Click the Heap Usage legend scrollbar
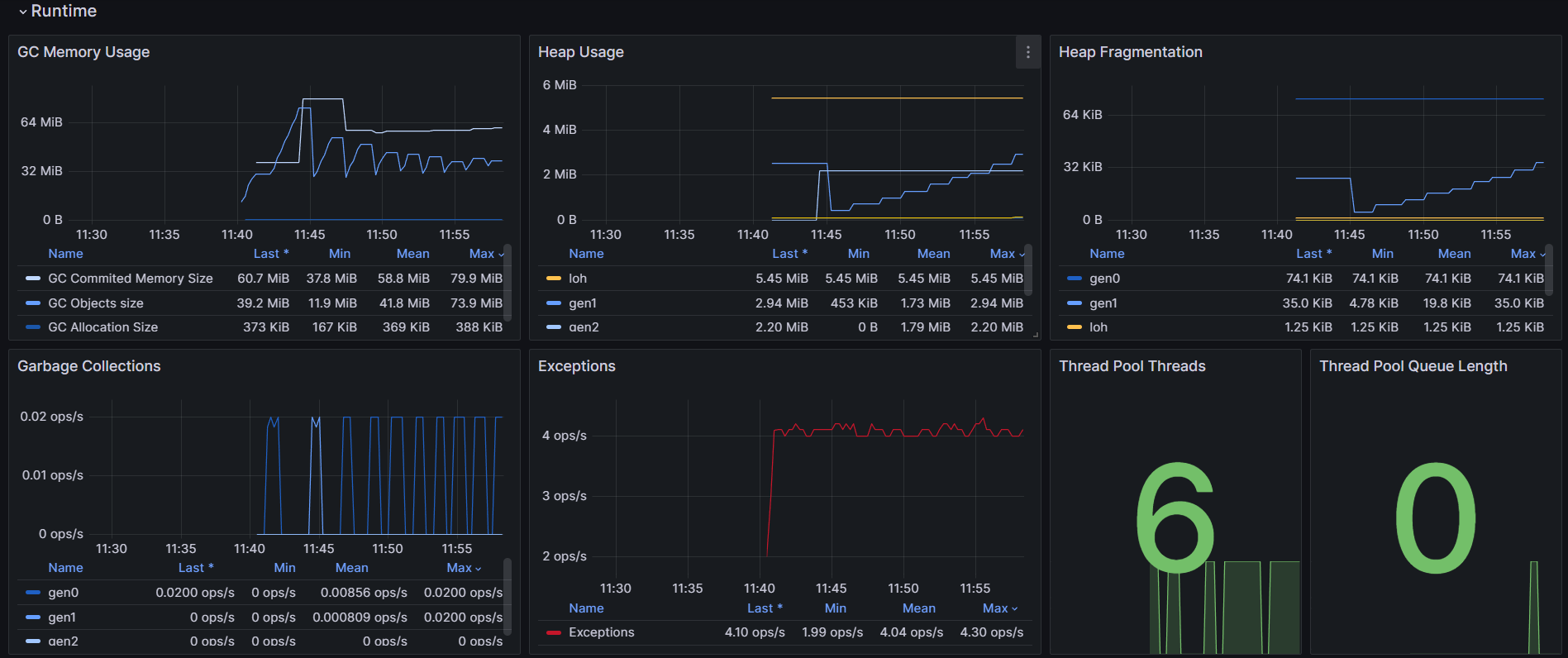Image resolution: width=1568 pixels, height=658 pixels. (x=1028, y=270)
